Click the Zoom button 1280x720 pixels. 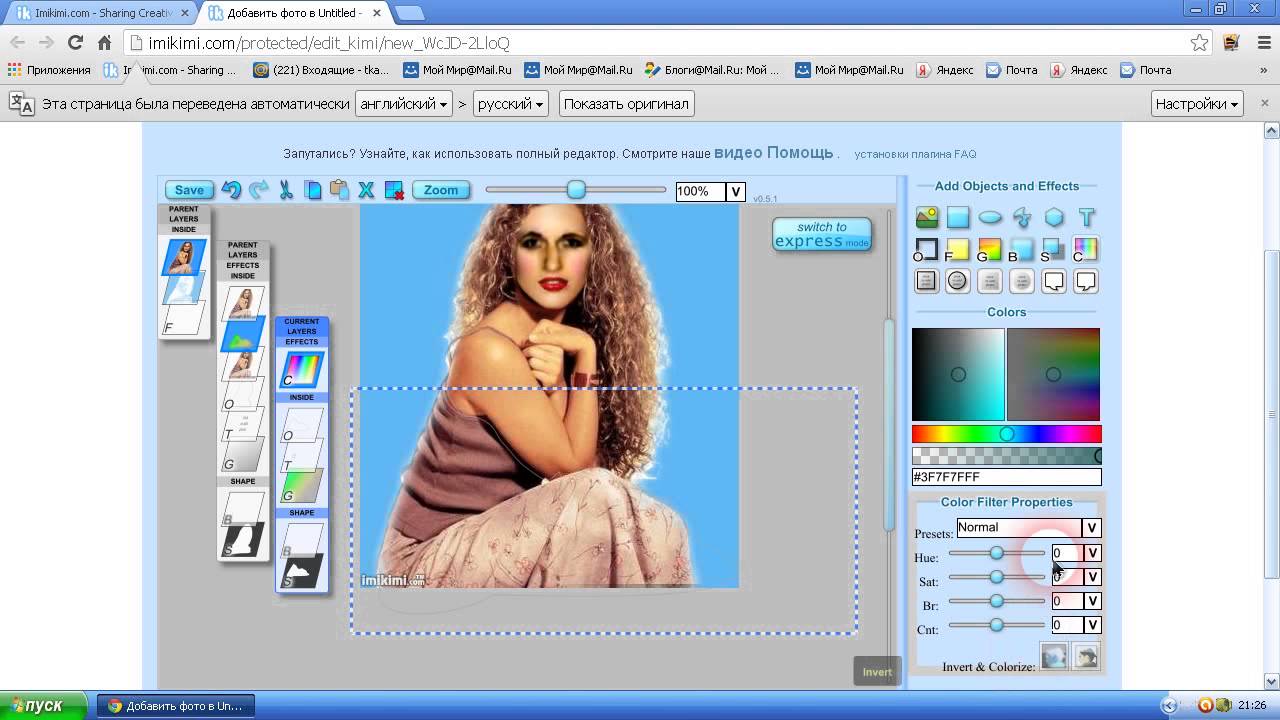(441, 190)
